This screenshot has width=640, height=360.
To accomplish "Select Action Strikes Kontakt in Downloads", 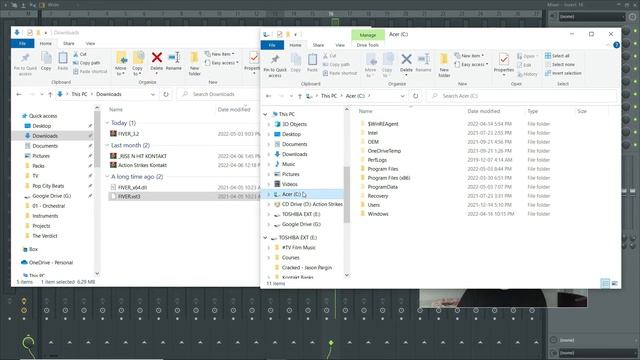I will click(142, 165).
